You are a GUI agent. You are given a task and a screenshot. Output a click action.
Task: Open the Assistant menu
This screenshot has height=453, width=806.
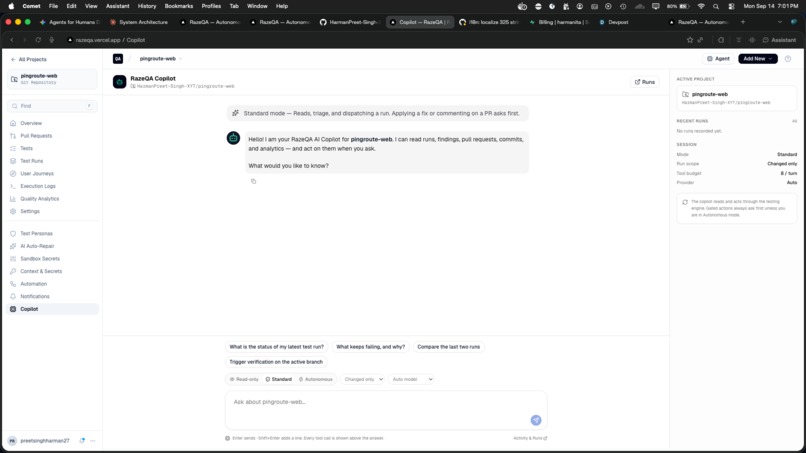point(118,6)
